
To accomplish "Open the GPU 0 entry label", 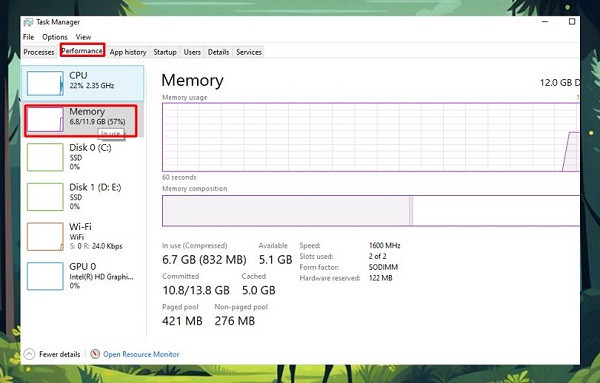I will [82, 266].
